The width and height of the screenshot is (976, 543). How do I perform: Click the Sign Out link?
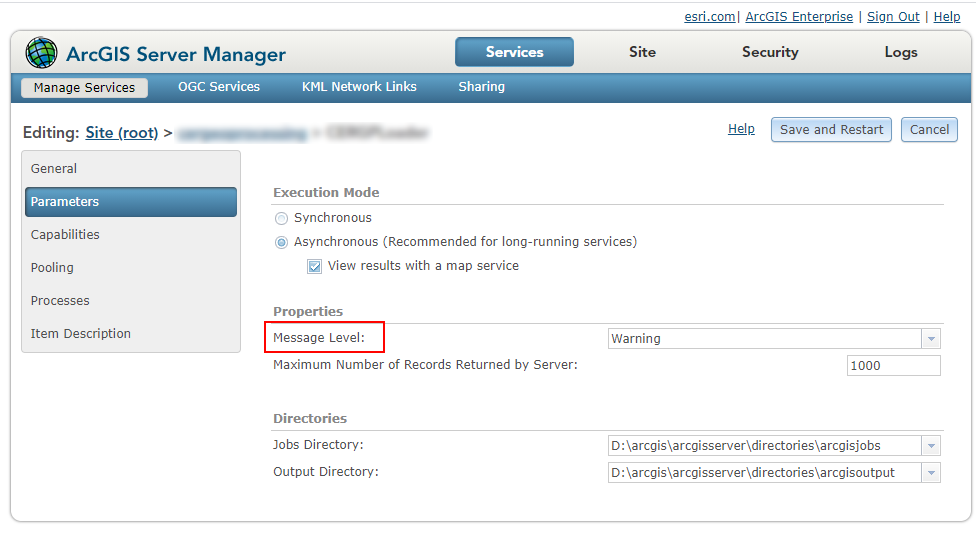tap(893, 17)
